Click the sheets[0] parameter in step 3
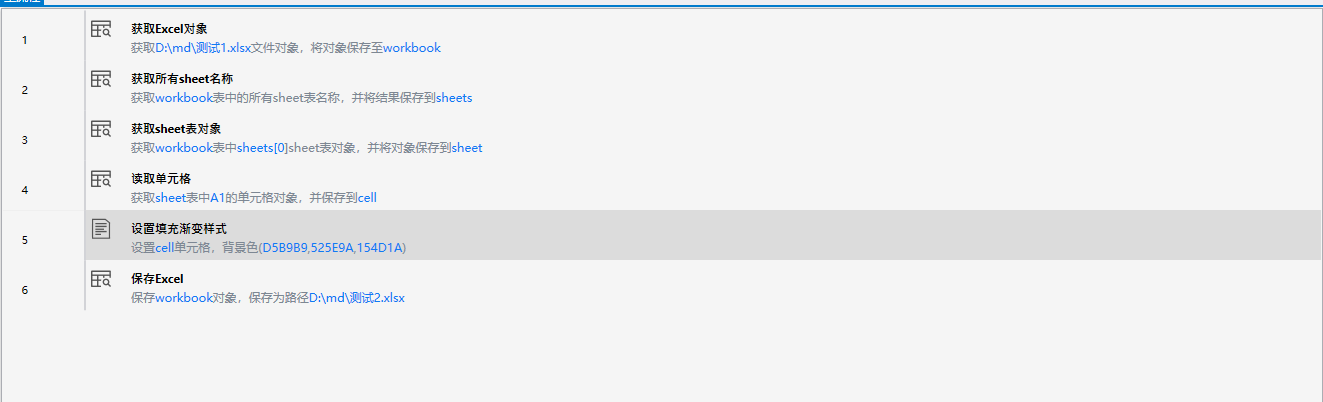This screenshot has width=1323, height=402. pos(262,148)
